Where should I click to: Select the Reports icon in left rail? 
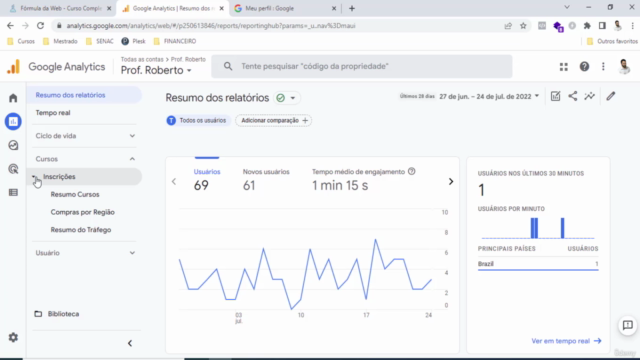pyautogui.click(x=13, y=122)
